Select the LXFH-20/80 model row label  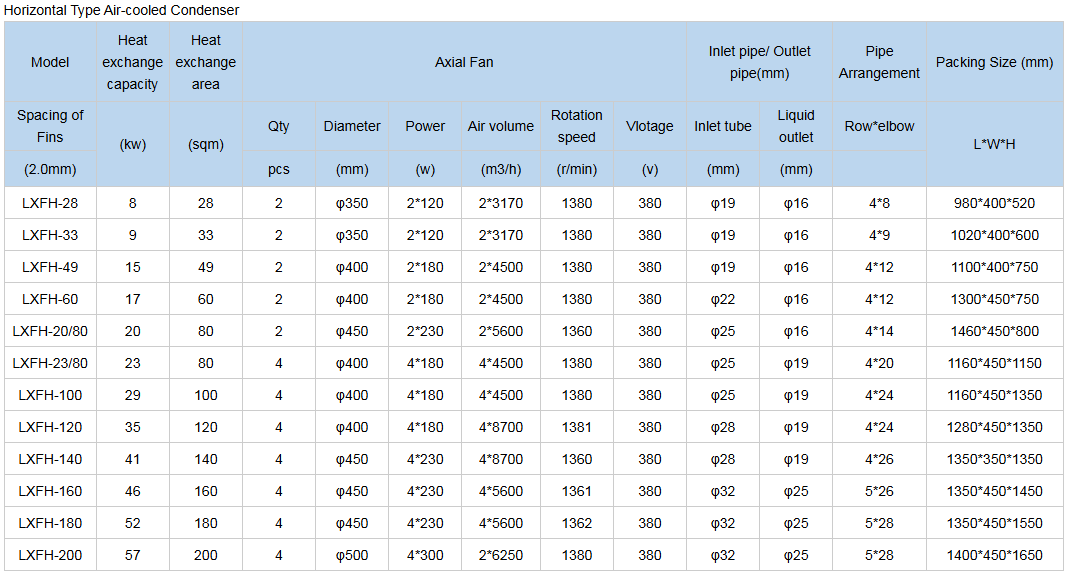(x=50, y=331)
